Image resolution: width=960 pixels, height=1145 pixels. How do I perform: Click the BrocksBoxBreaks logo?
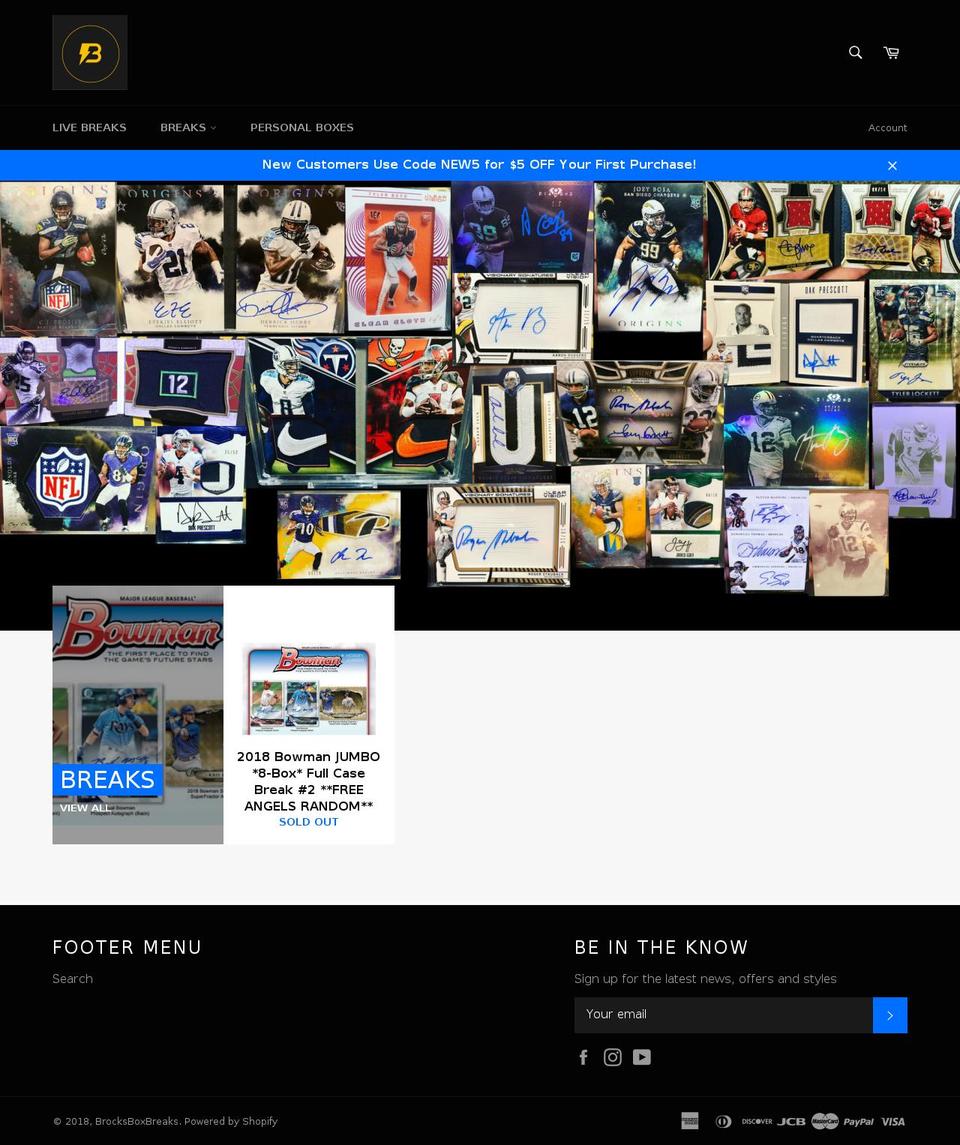(90, 53)
